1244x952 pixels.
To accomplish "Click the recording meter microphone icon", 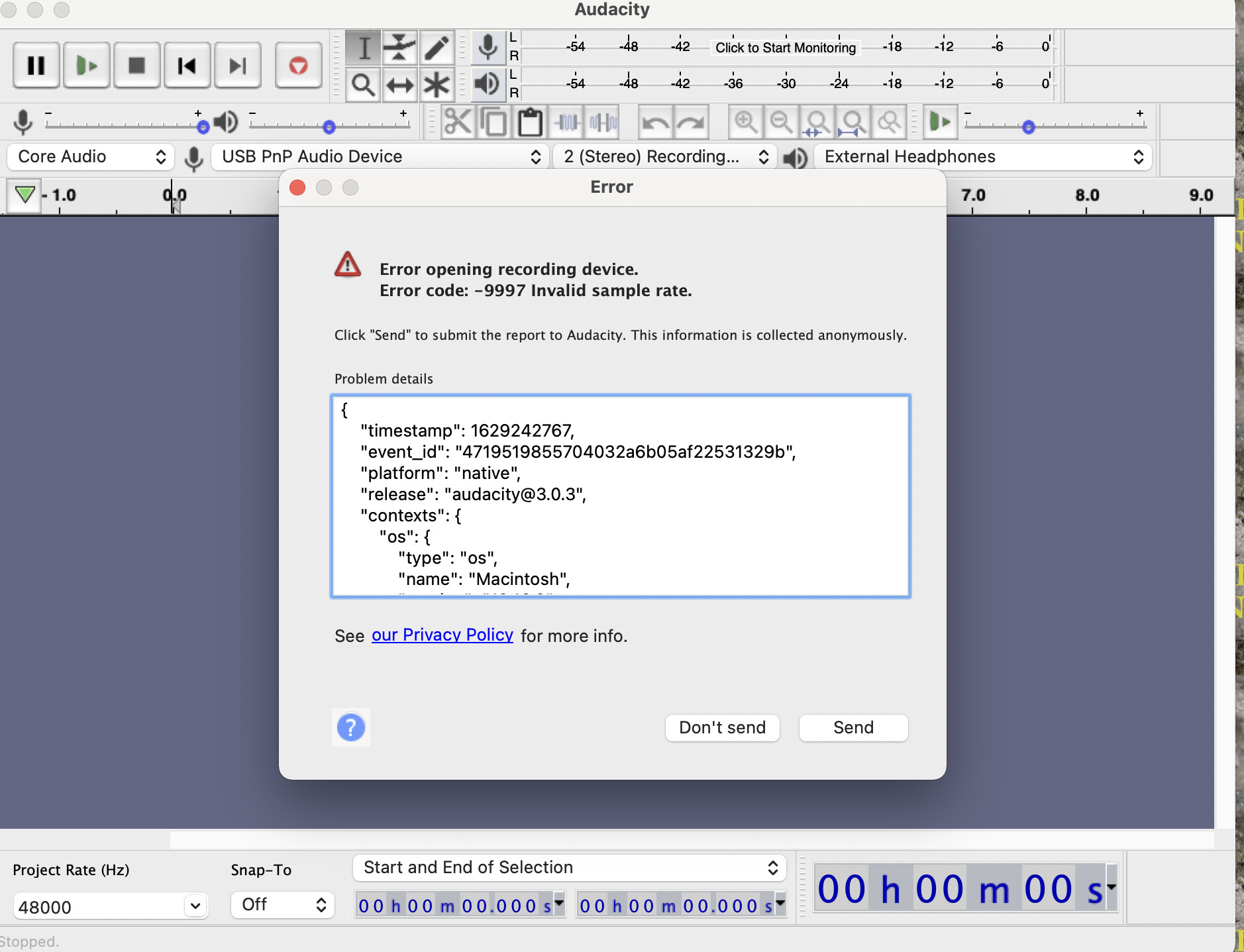I will point(488,47).
